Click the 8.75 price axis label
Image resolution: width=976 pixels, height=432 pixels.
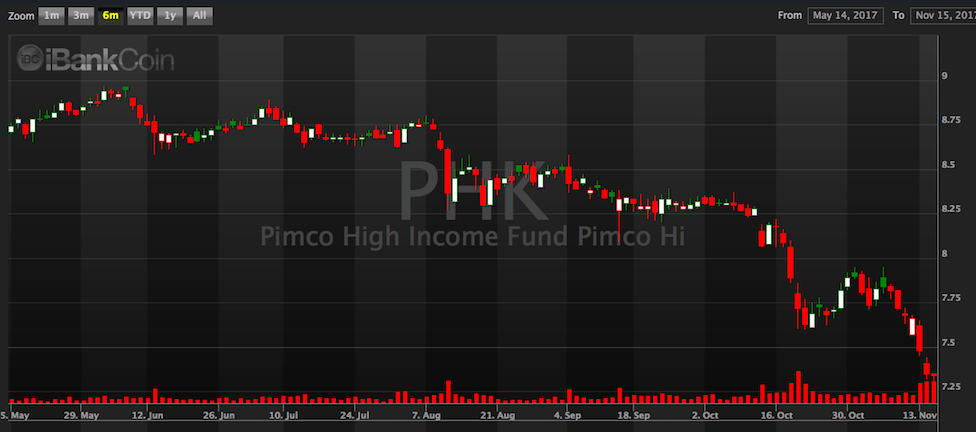coord(950,121)
